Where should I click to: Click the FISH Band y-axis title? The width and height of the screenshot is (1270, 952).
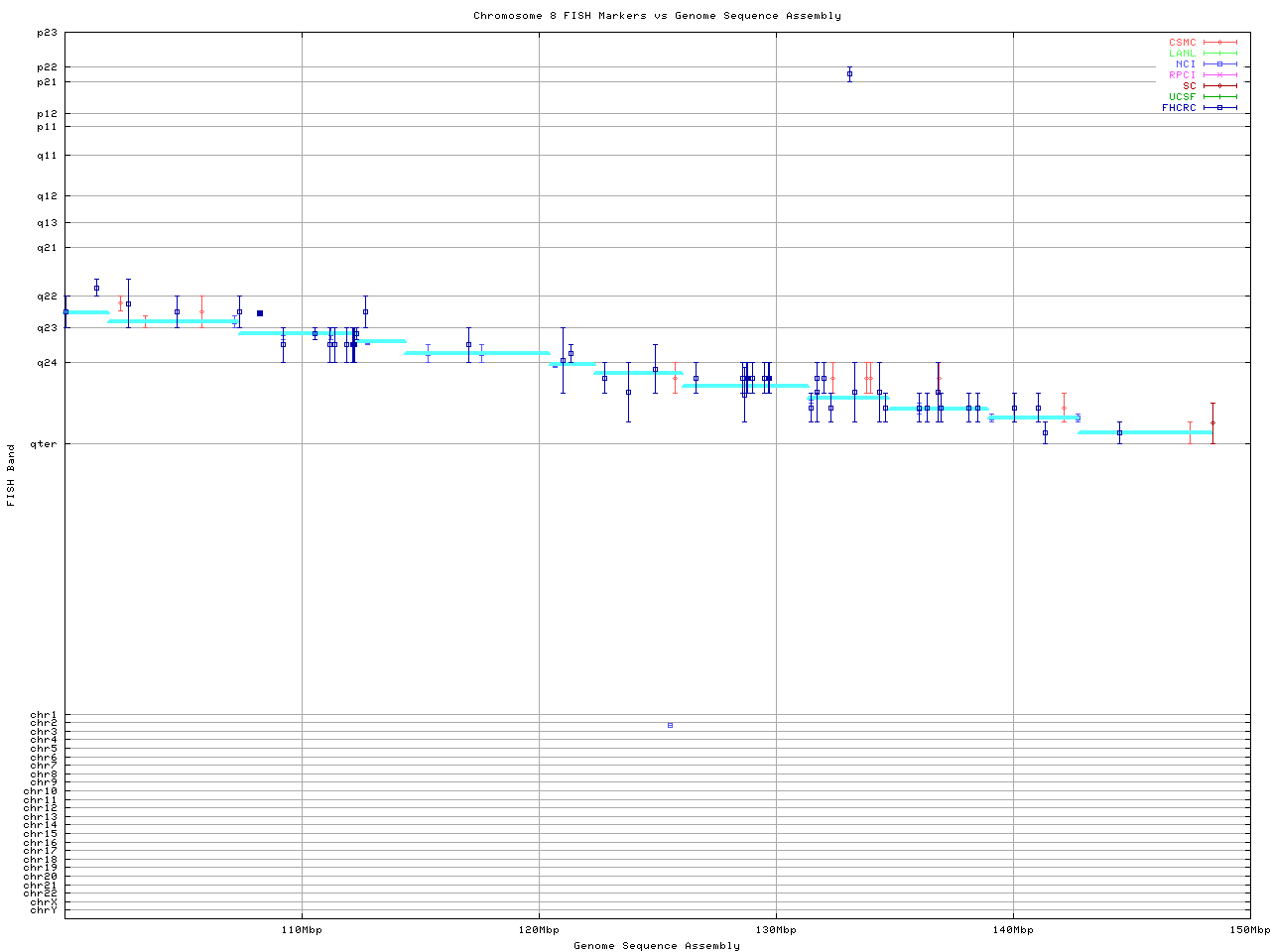point(12,475)
